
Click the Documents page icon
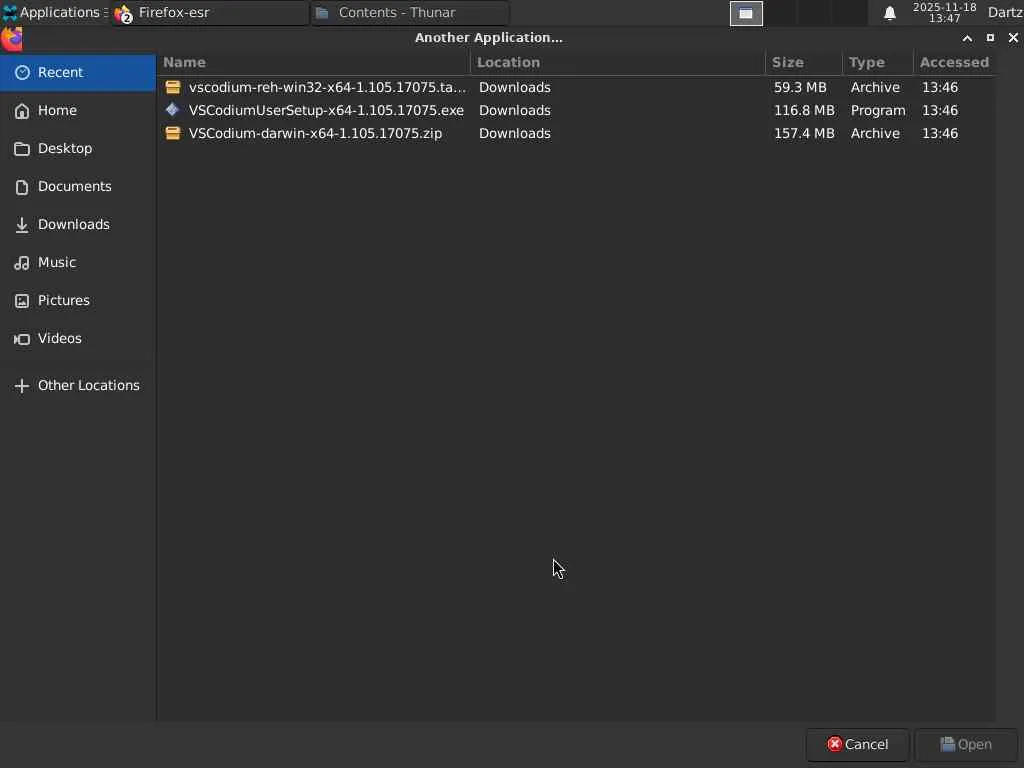(x=22, y=187)
